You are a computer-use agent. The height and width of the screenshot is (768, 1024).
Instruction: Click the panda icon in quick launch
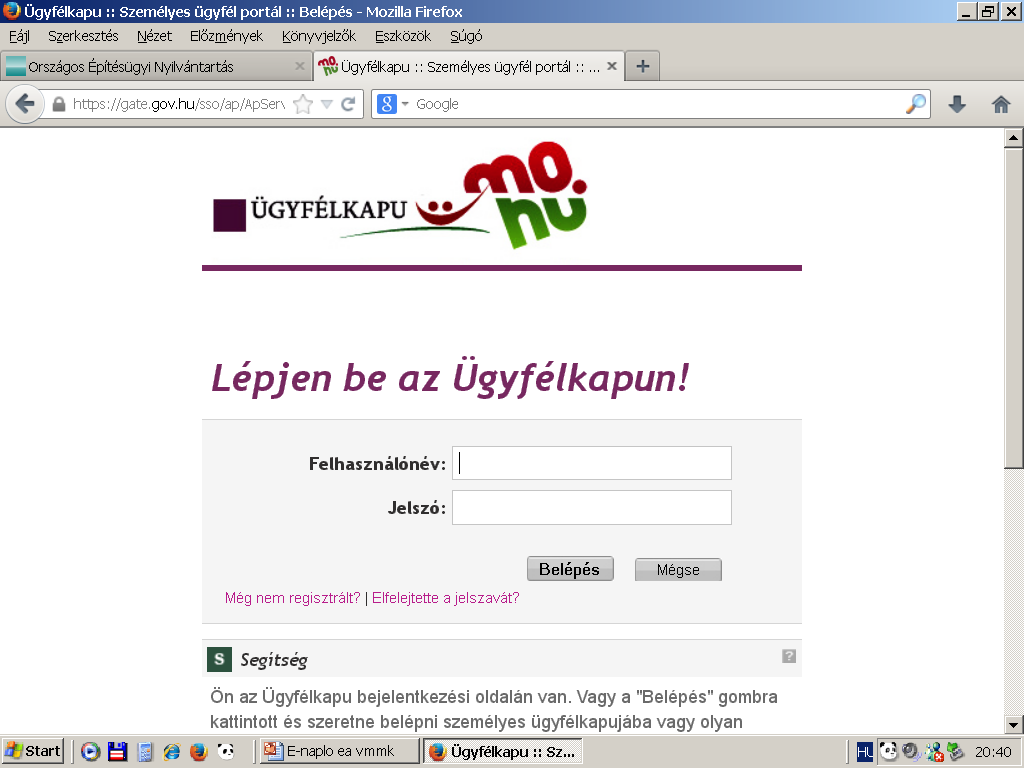(x=226, y=752)
